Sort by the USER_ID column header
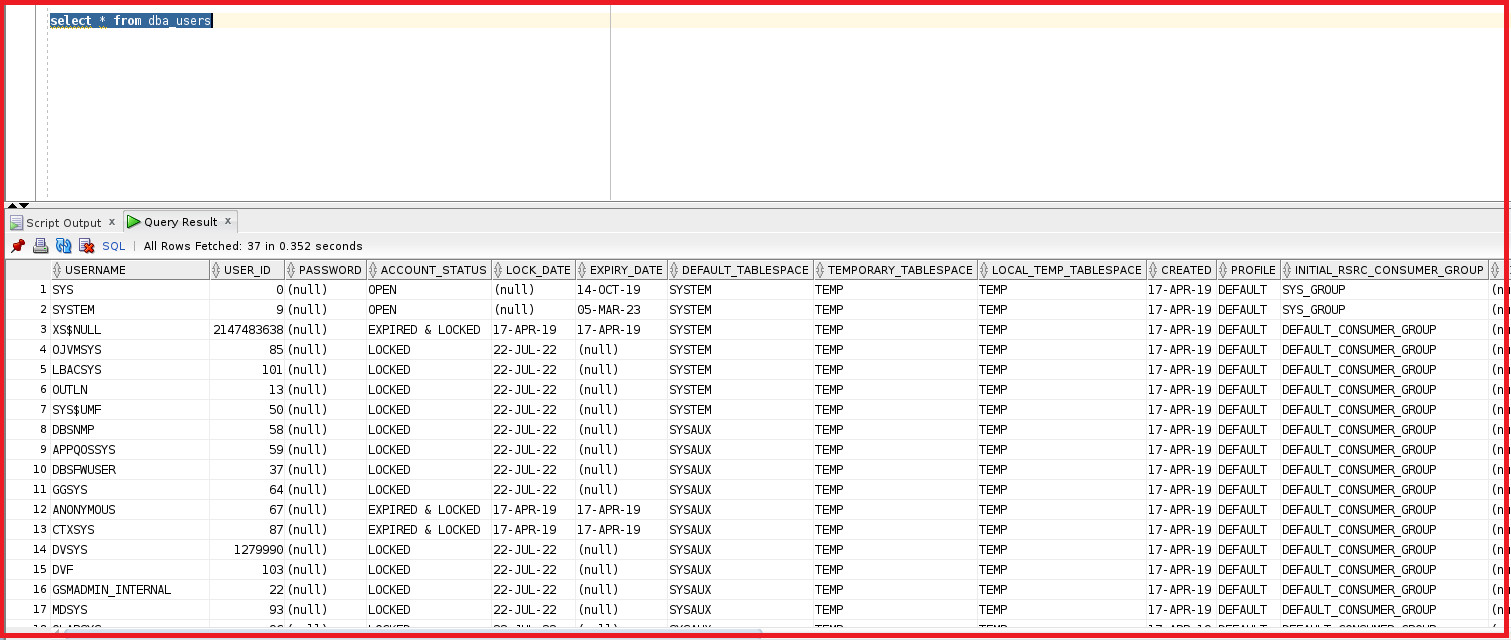Image resolution: width=1511 pixels, height=640 pixels. point(247,270)
